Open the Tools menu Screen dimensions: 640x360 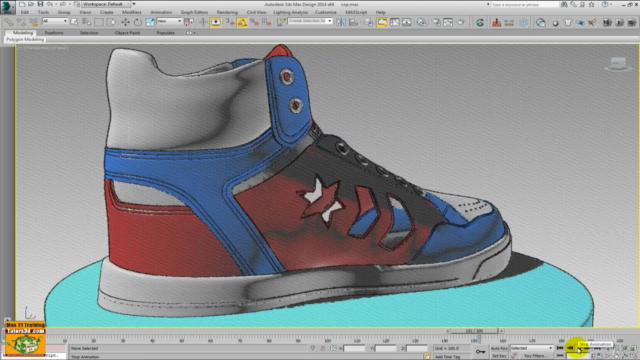coord(43,12)
